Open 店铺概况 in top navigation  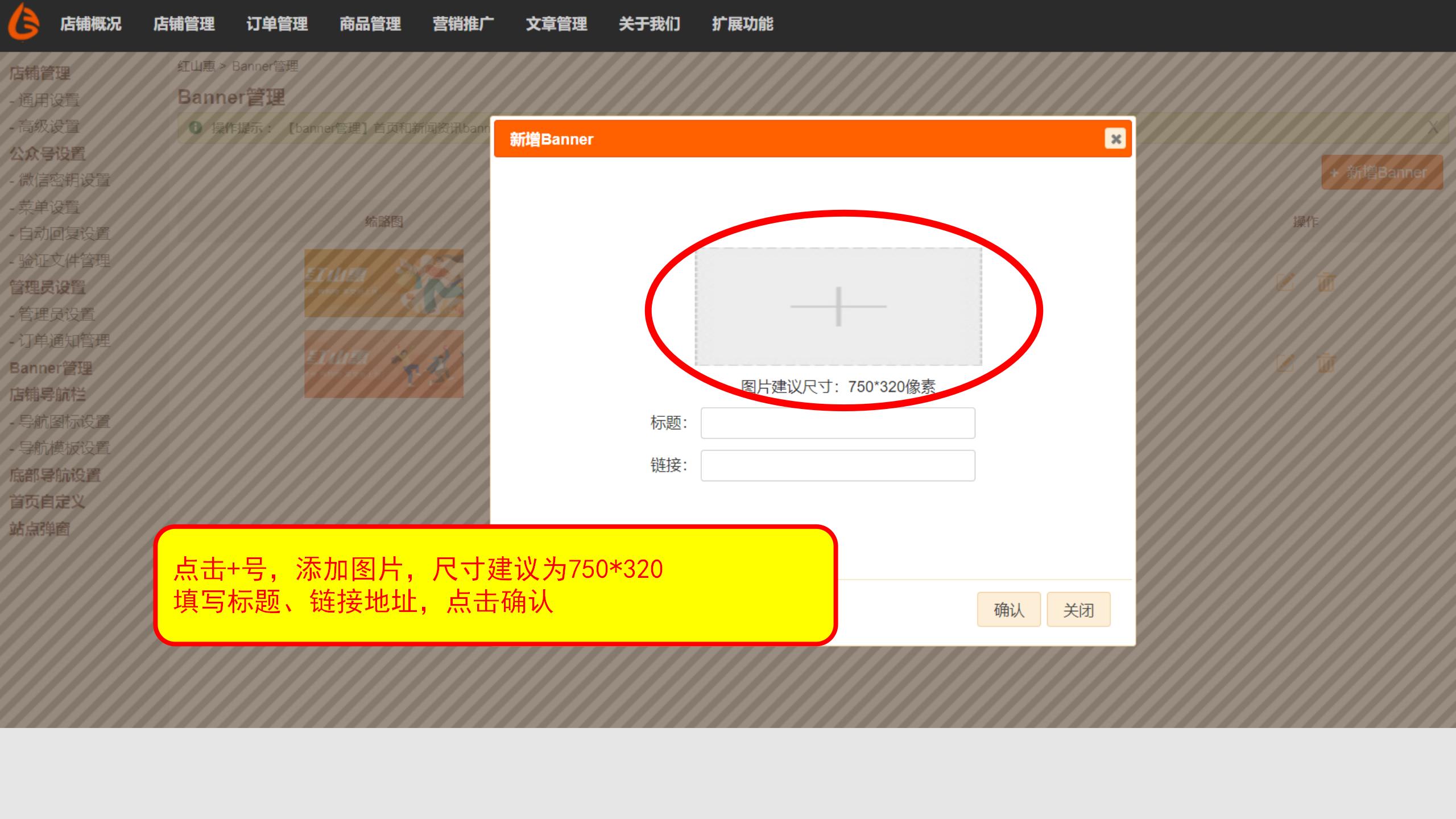point(91,24)
